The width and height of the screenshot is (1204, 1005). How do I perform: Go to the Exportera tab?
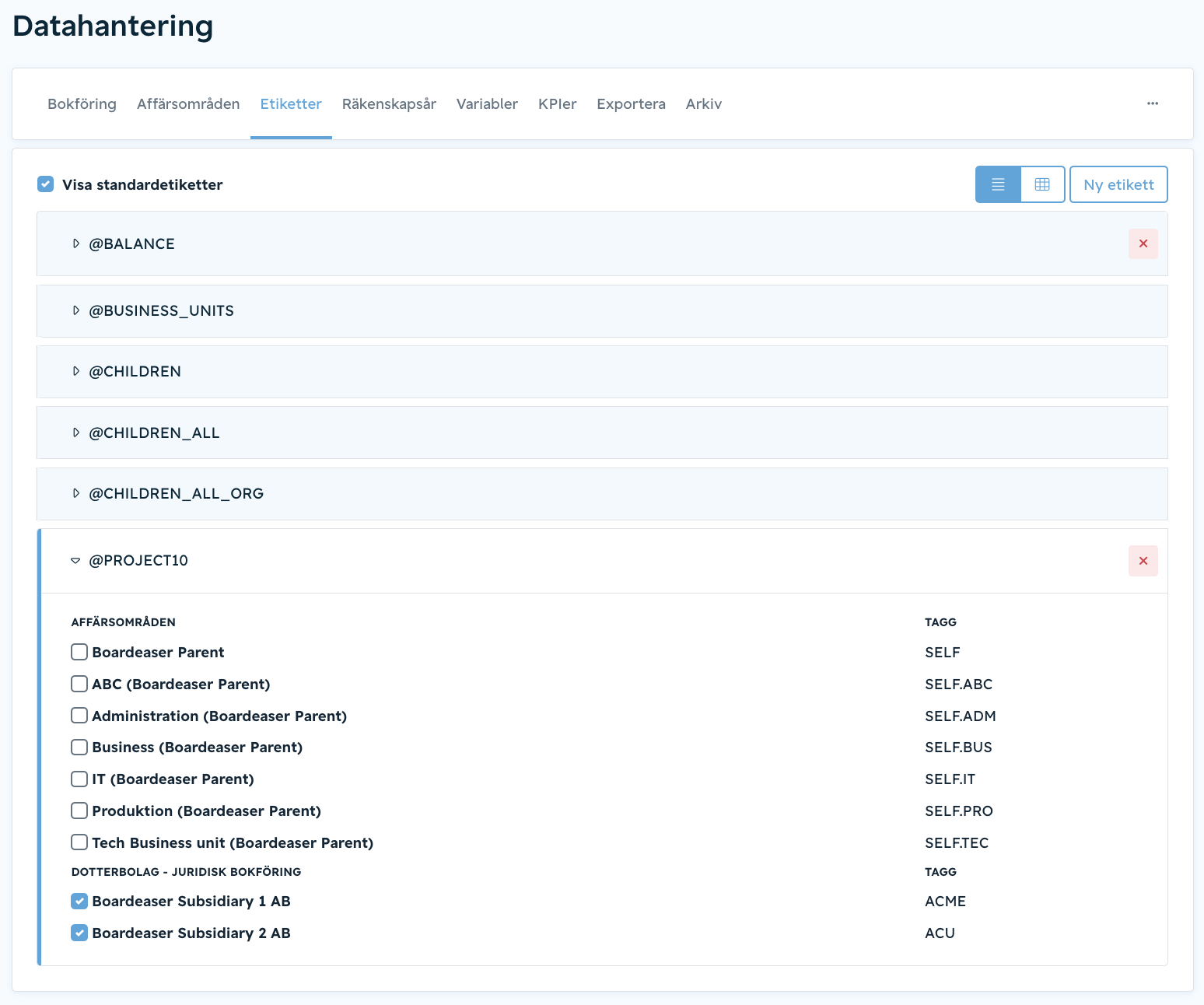[x=631, y=103]
